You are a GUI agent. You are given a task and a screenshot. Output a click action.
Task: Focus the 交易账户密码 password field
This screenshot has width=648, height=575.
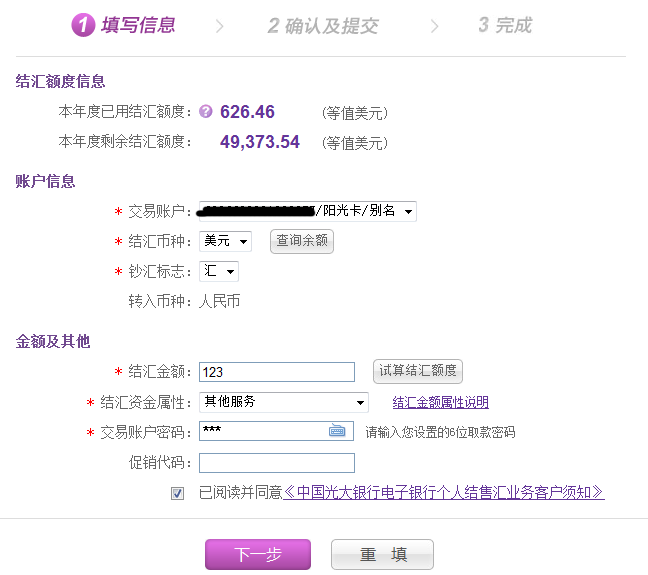(x=262, y=431)
